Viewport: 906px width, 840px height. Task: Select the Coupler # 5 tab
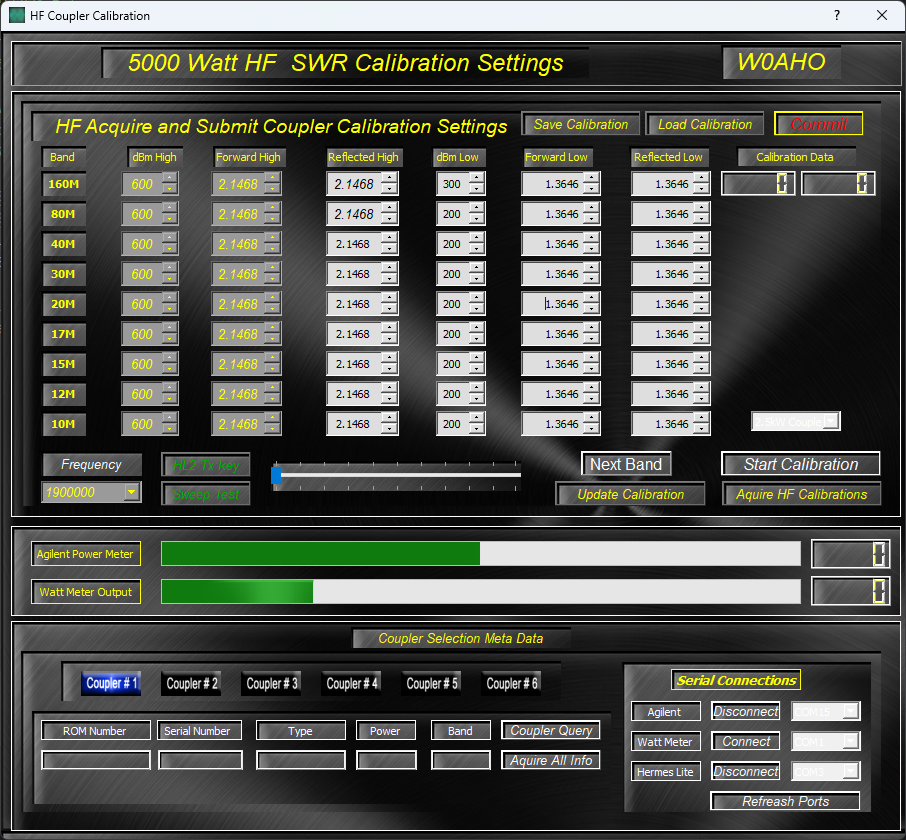click(x=431, y=683)
